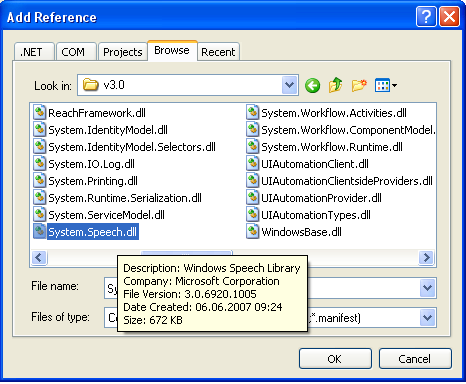
Task: Select the UIAutomationClient.dll file name
Action: (315, 164)
